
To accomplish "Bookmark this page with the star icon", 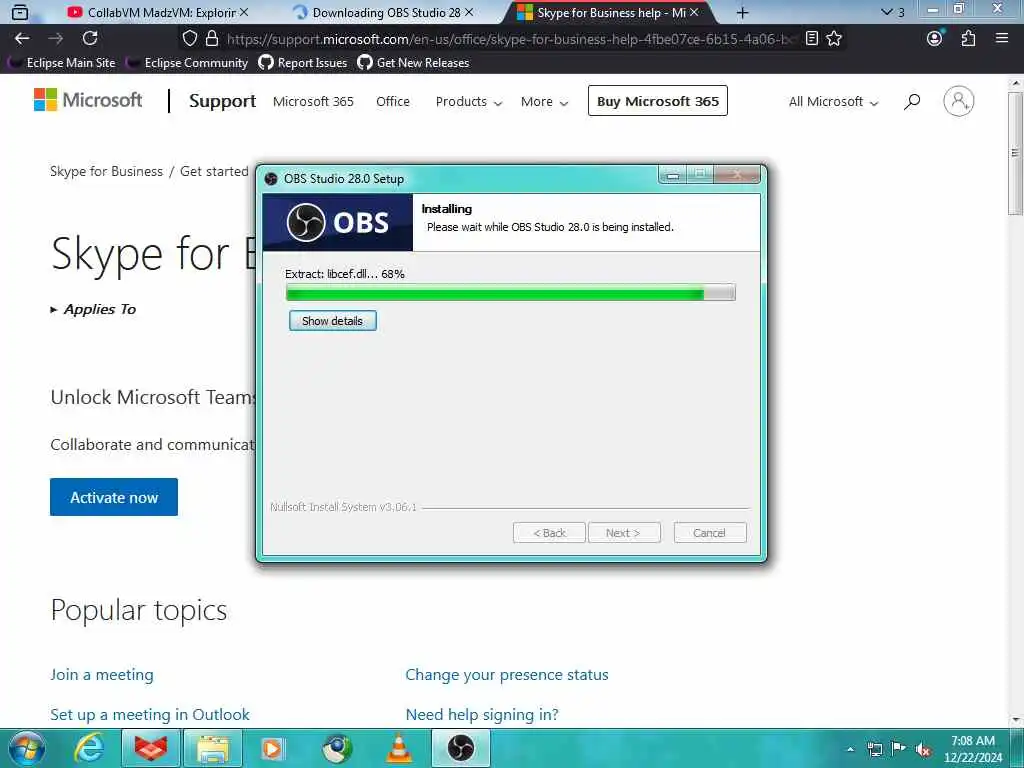I will click(834, 39).
